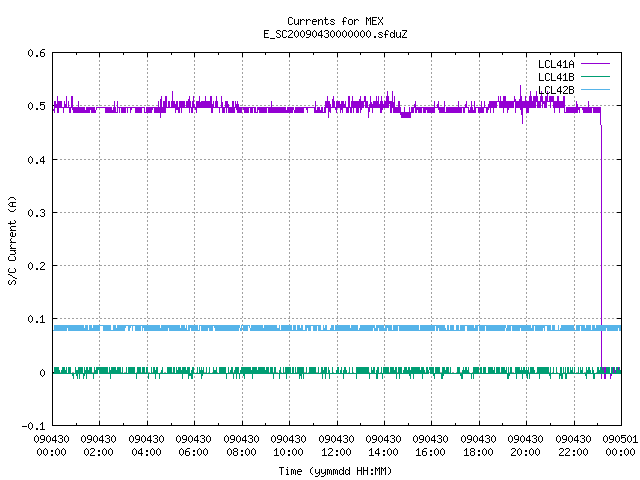Click the -0.1 y-axis tick label

click(33, 426)
